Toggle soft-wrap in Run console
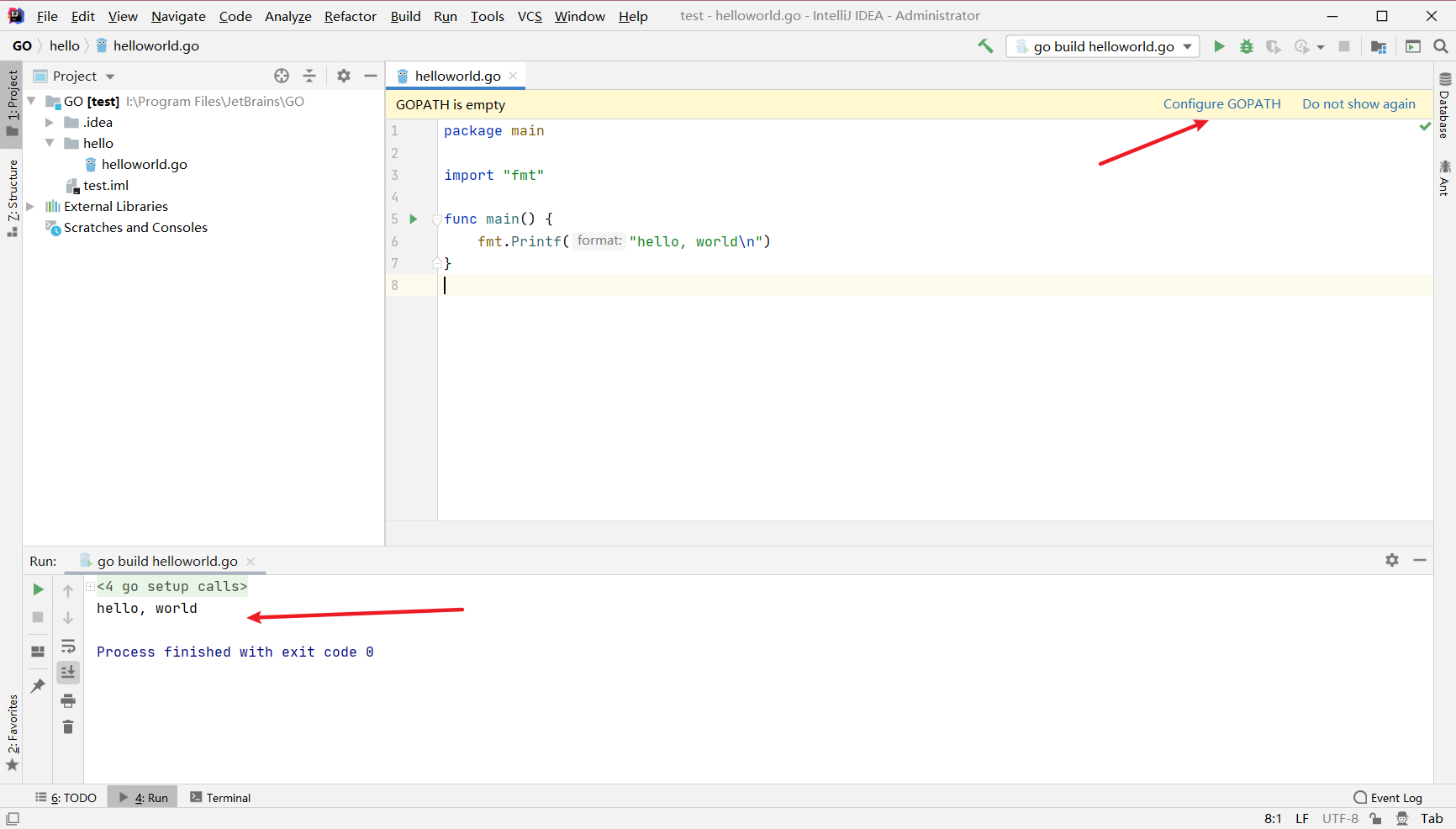The image size is (1456, 829). click(x=68, y=646)
